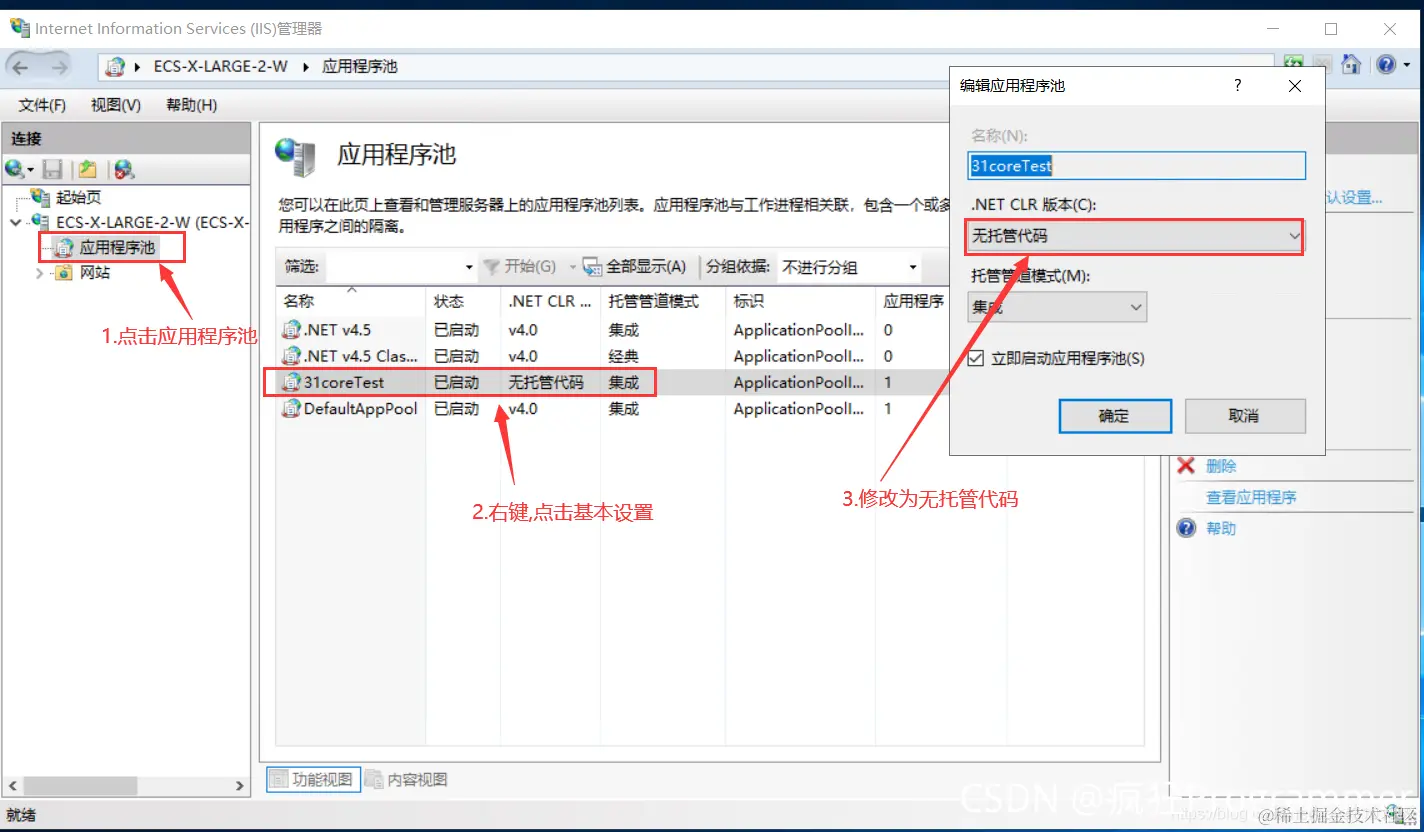Toggle 立即启动应用程序池 checkbox
This screenshot has width=1424, height=832.
click(x=976, y=358)
